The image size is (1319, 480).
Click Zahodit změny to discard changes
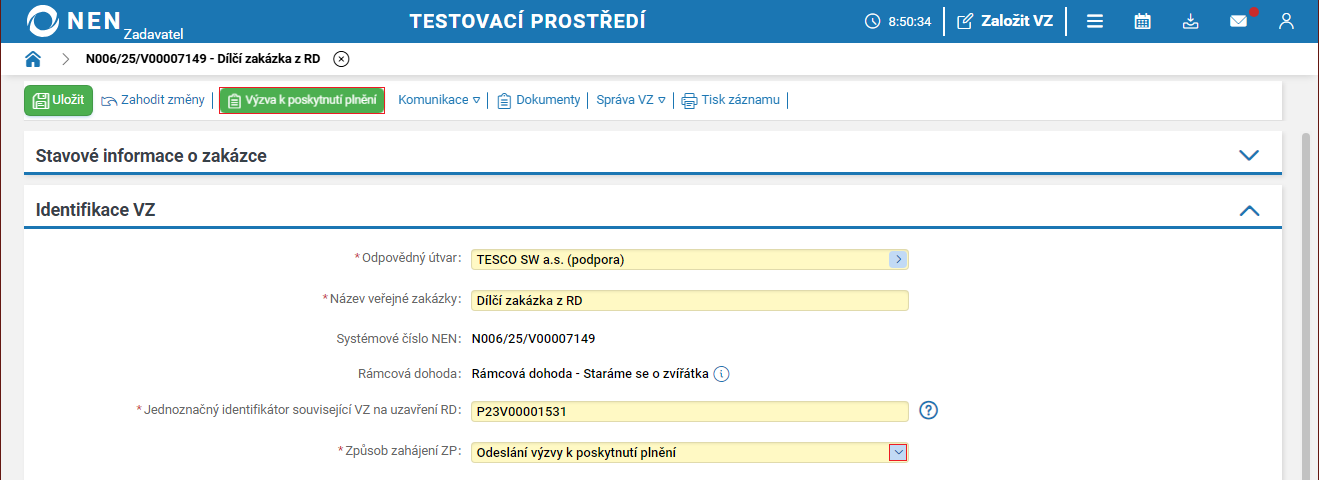click(153, 100)
